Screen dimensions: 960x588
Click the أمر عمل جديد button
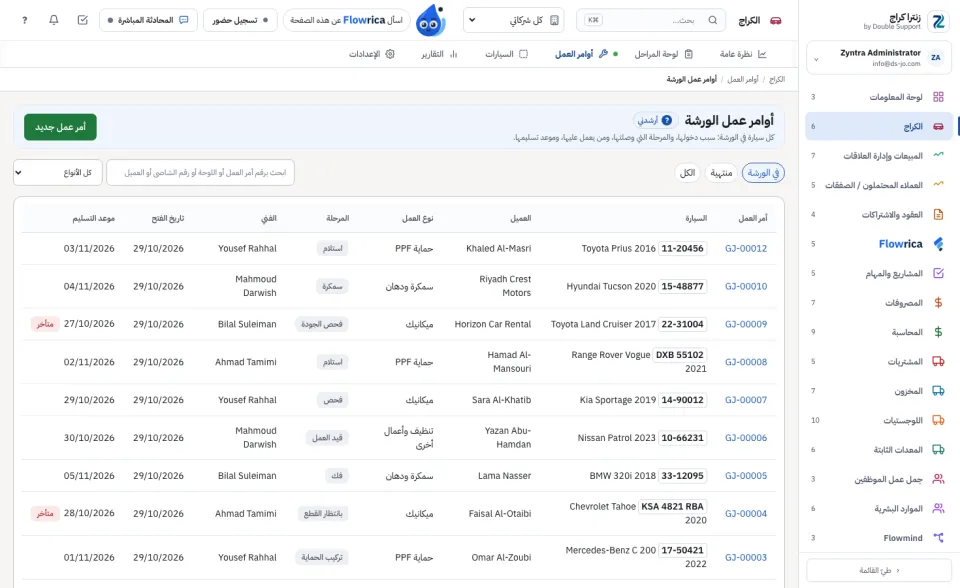click(x=61, y=127)
